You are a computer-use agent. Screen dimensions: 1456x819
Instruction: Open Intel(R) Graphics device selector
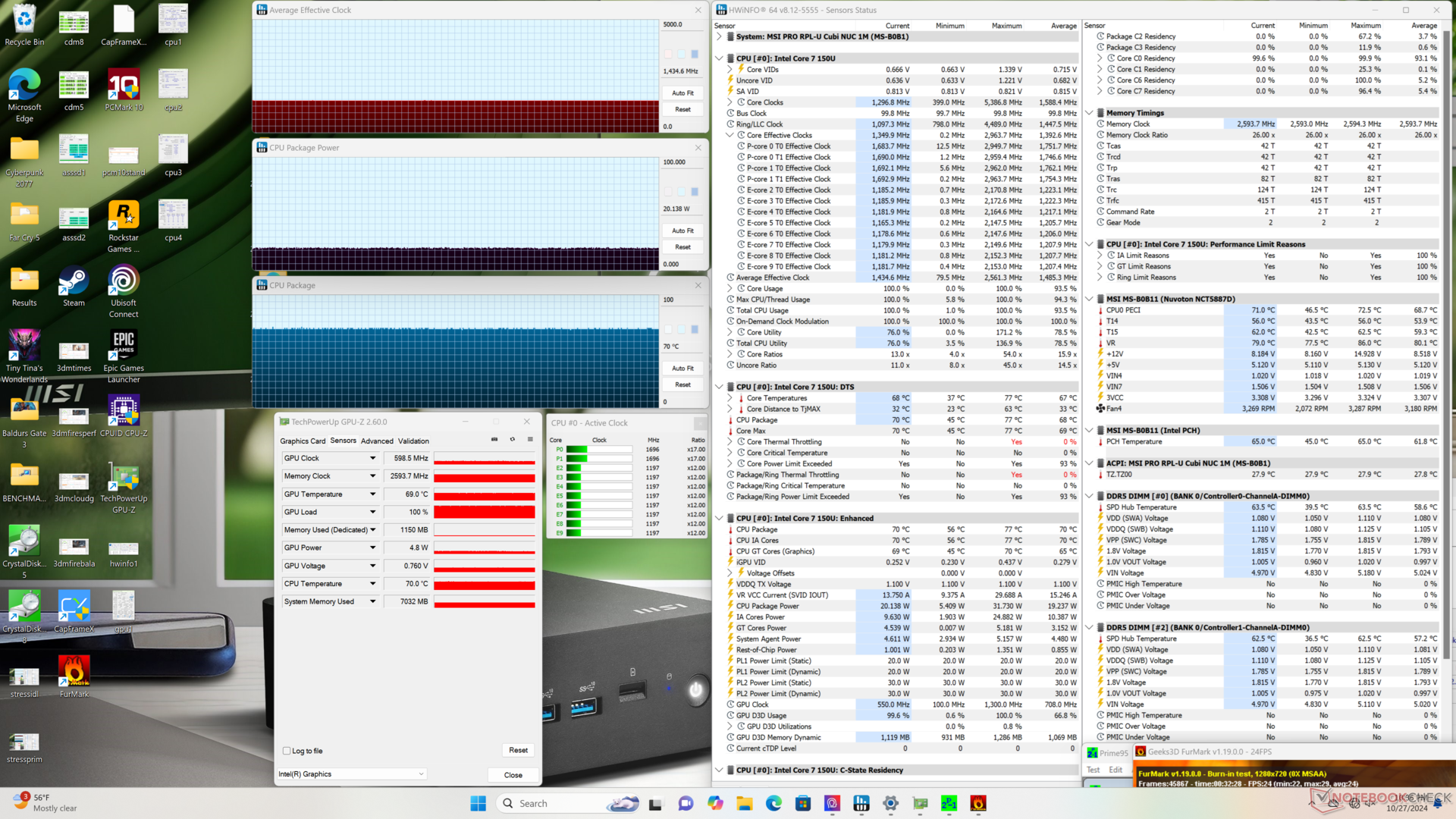[x=351, y=774]
